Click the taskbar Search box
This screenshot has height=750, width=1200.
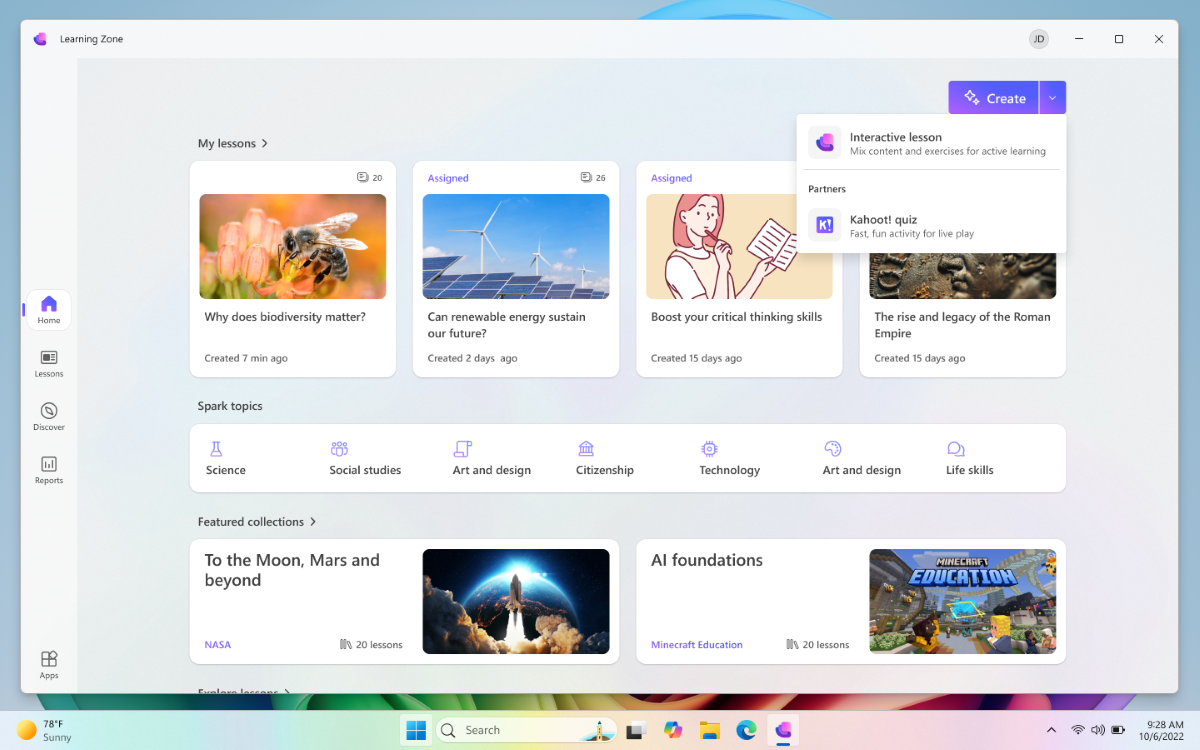click(x=524, y=730)
